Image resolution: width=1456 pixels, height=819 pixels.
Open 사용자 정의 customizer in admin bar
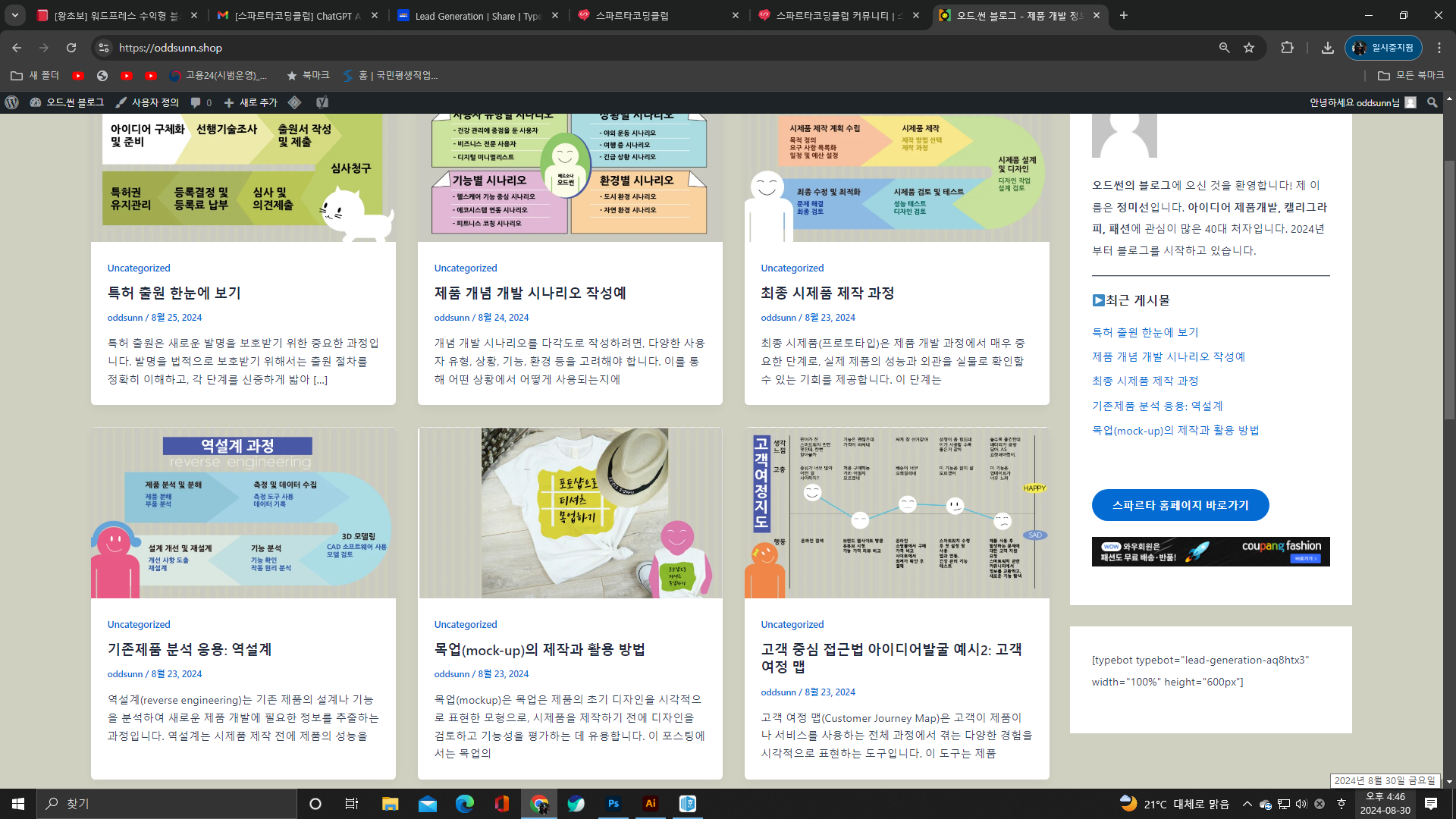click(x=147, y=102)
